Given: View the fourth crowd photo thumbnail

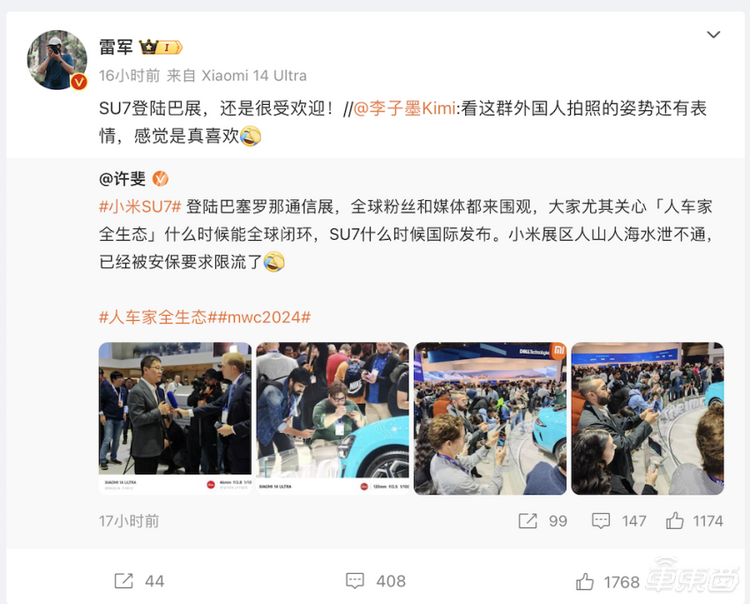Looking at the screenshot, I should point(647,418).
